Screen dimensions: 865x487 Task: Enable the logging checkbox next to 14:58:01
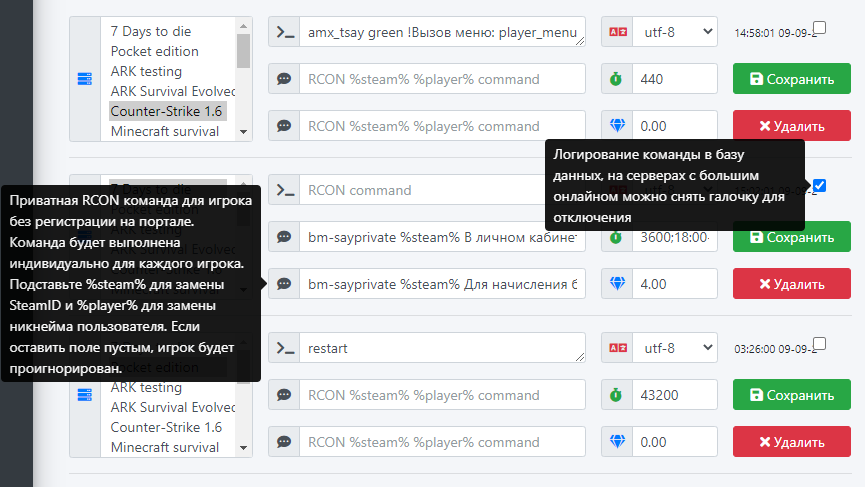click(820, 27)
